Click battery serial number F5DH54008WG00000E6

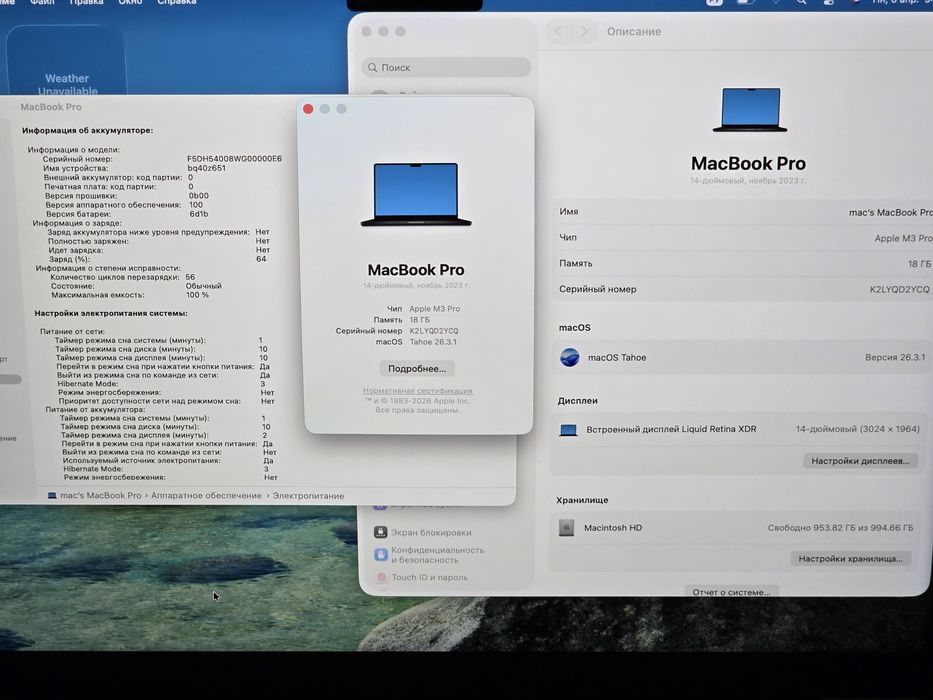pos(234,159)
